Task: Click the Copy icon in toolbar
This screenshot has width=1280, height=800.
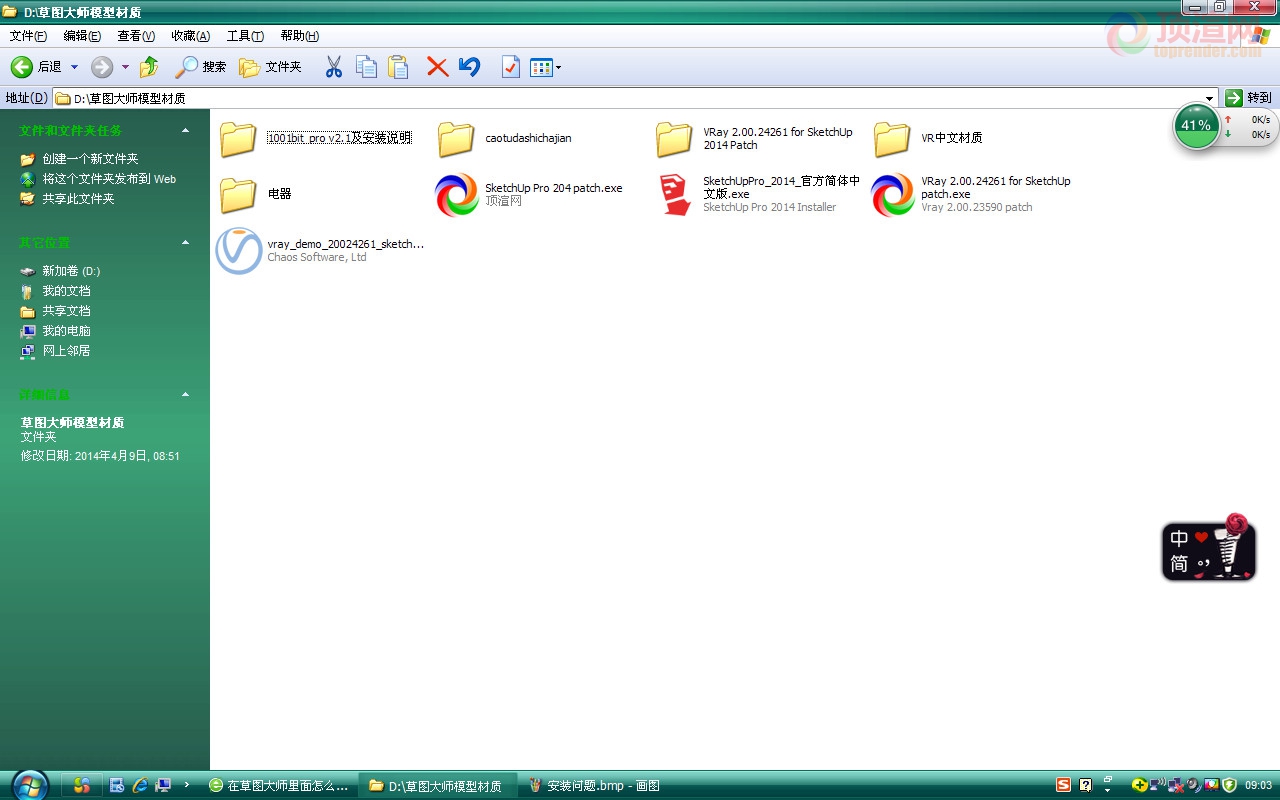Action: click(367, 67)
